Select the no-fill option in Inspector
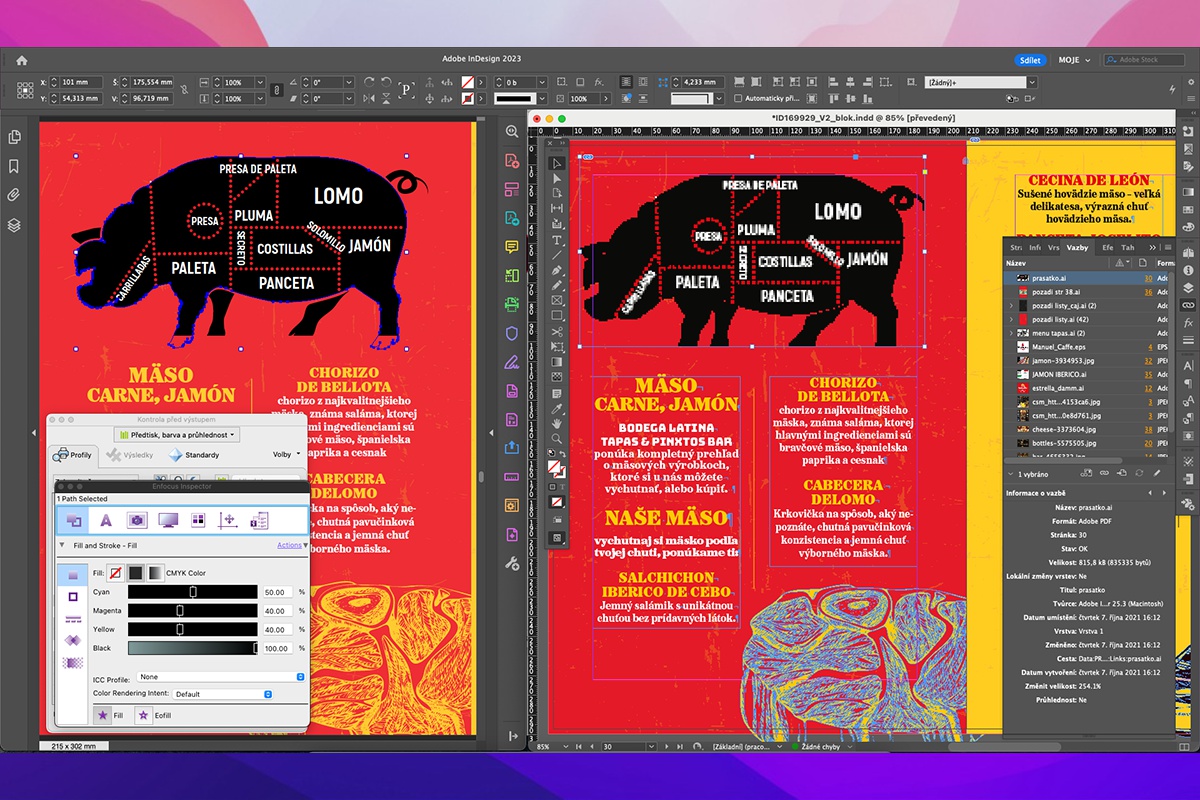This screenshot has width=1200, height=800. click(x=115, y=573)
